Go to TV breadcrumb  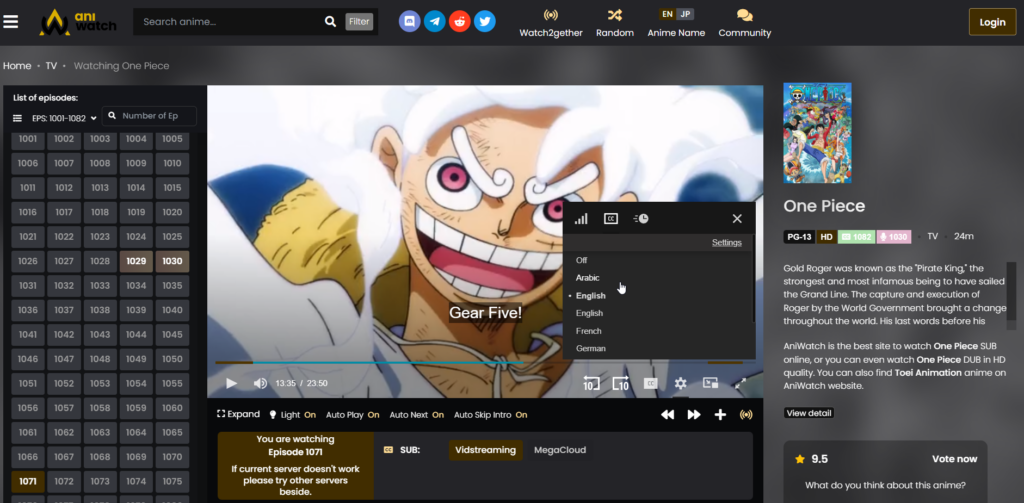click(51, 66)
